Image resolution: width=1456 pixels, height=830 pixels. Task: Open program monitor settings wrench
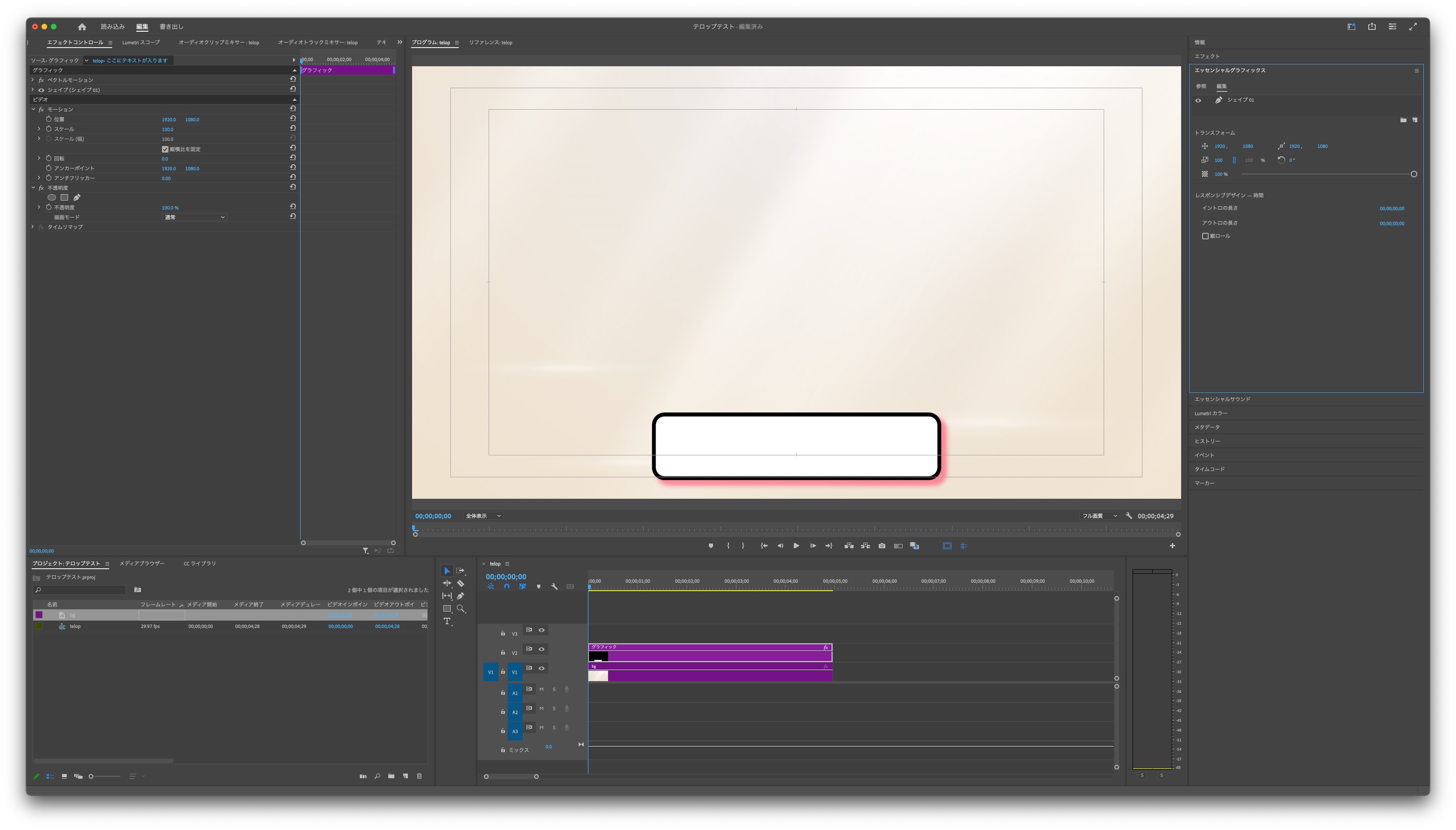1129,516
